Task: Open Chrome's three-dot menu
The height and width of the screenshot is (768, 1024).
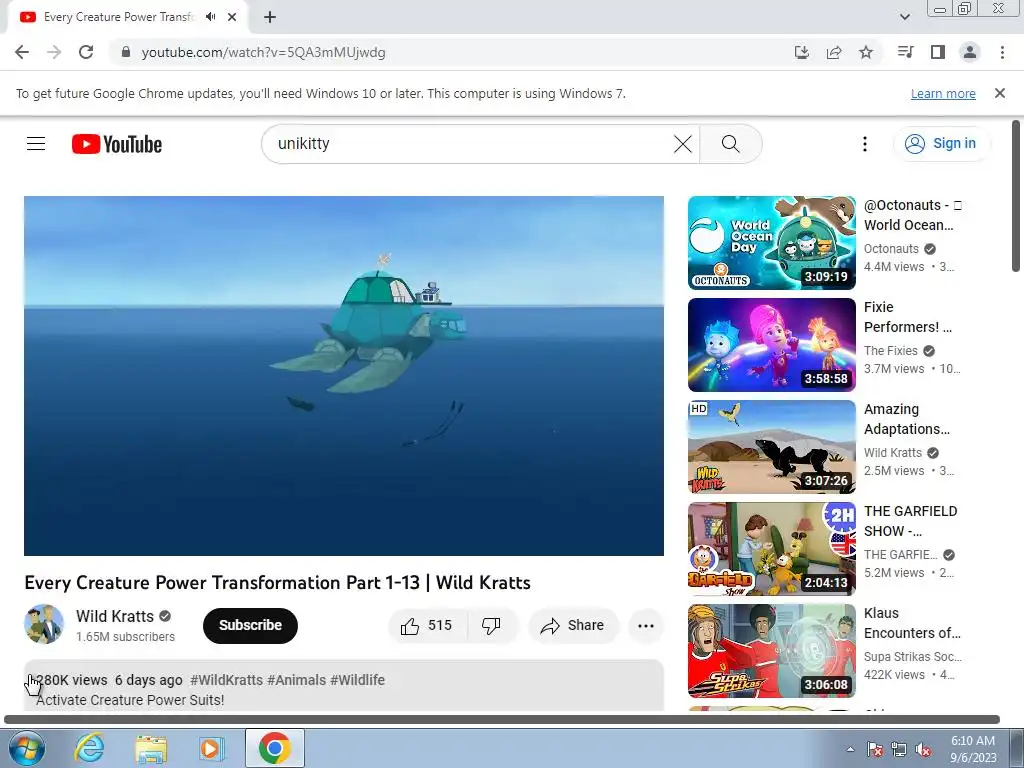Action: 1002,52
